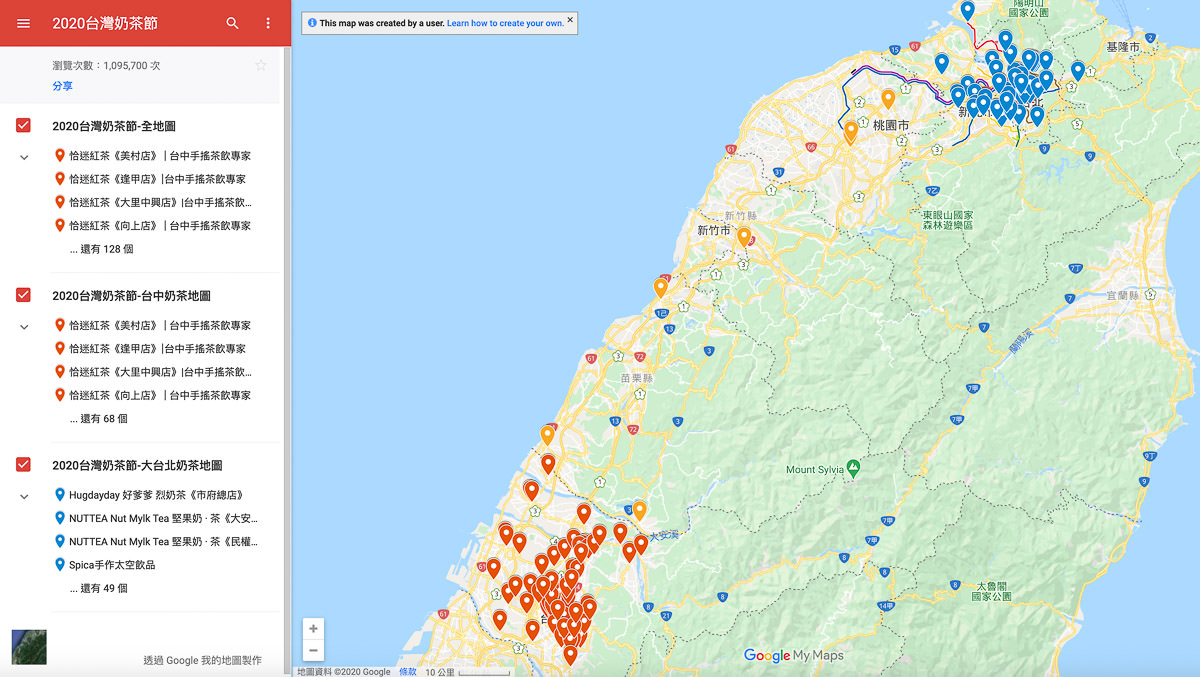The height and width of the screenshot is (677, 1200).
Task: Click the 分享 share link
Action: click(62, 86)
